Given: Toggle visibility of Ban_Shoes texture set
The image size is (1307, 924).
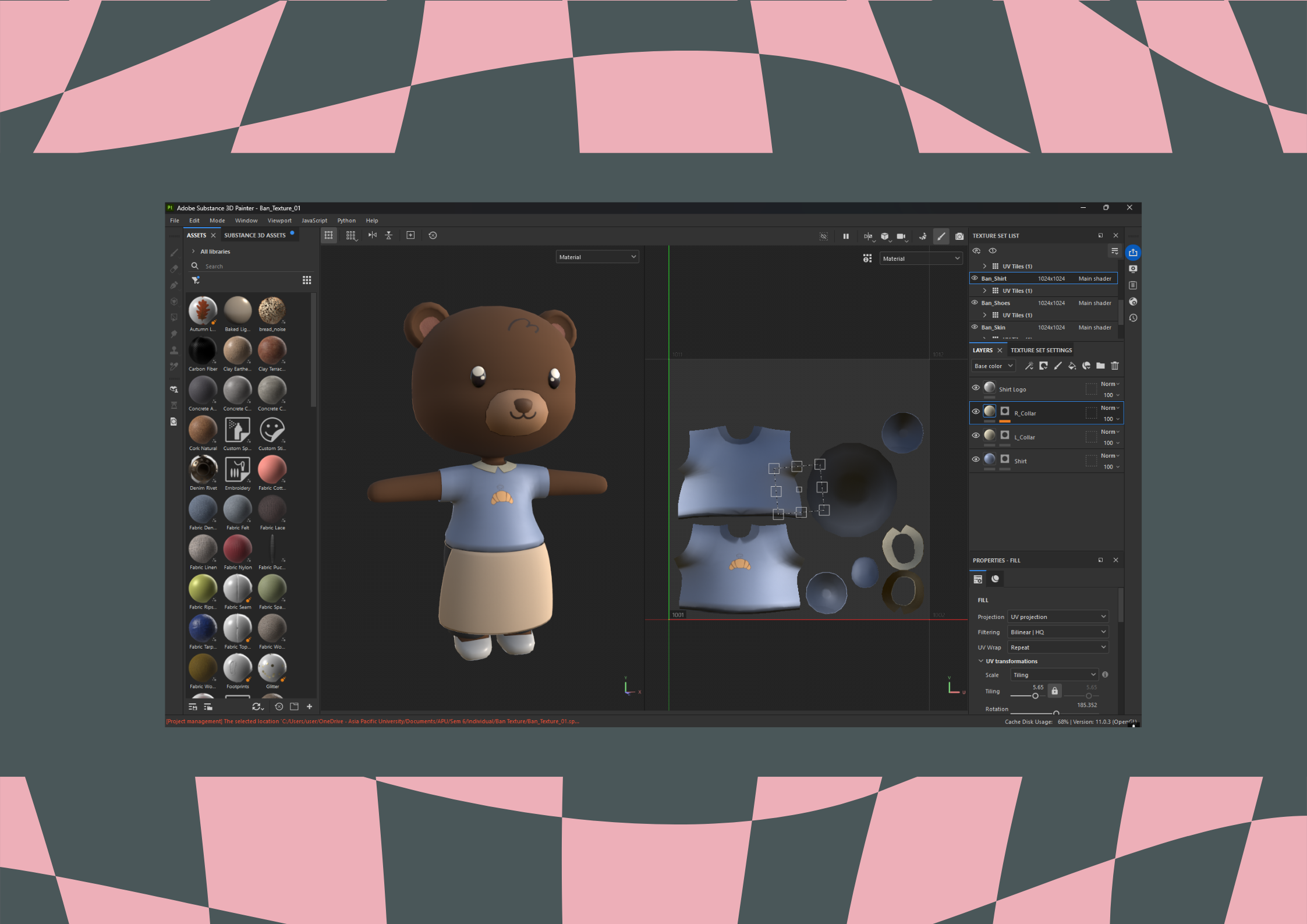Looking at the screenshot, I should (975, 303).
